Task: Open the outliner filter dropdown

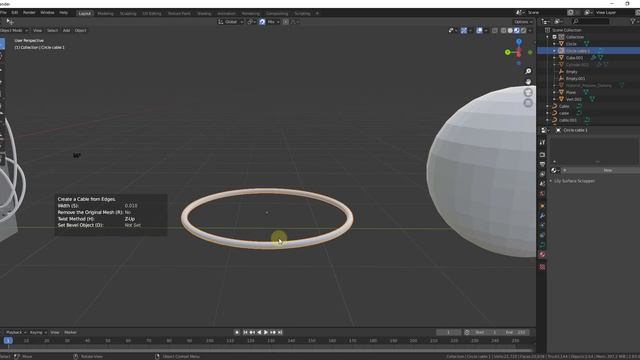Action: point(634,21)
